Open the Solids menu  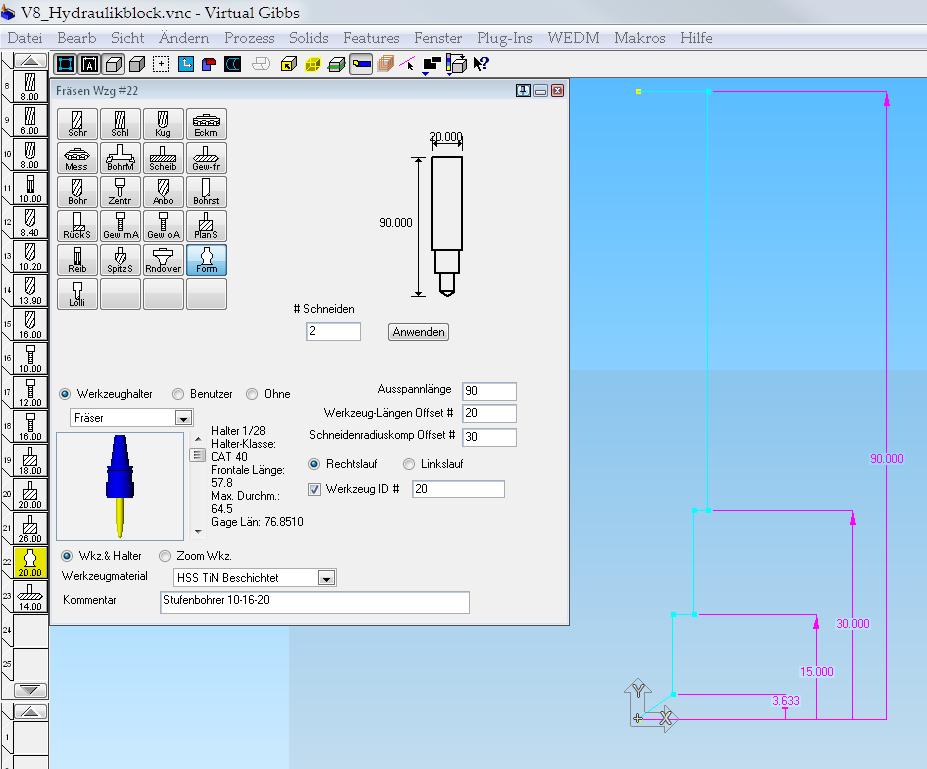(309, 38)
